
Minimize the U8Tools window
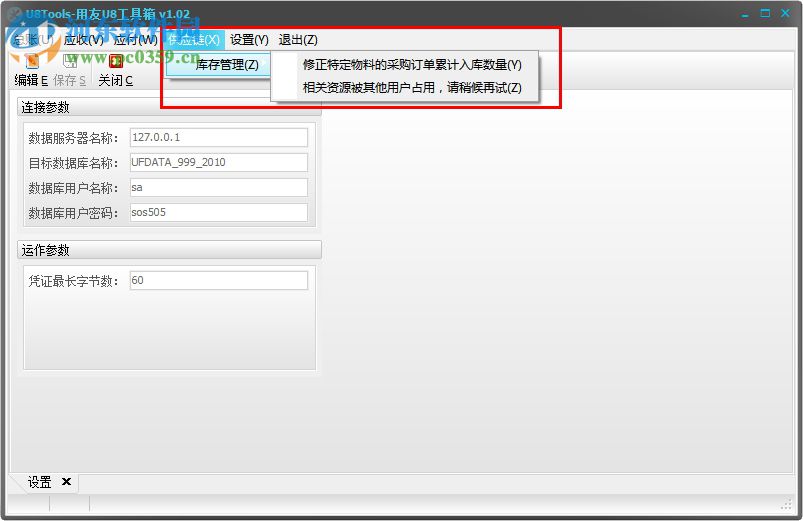tap(745, 14)
